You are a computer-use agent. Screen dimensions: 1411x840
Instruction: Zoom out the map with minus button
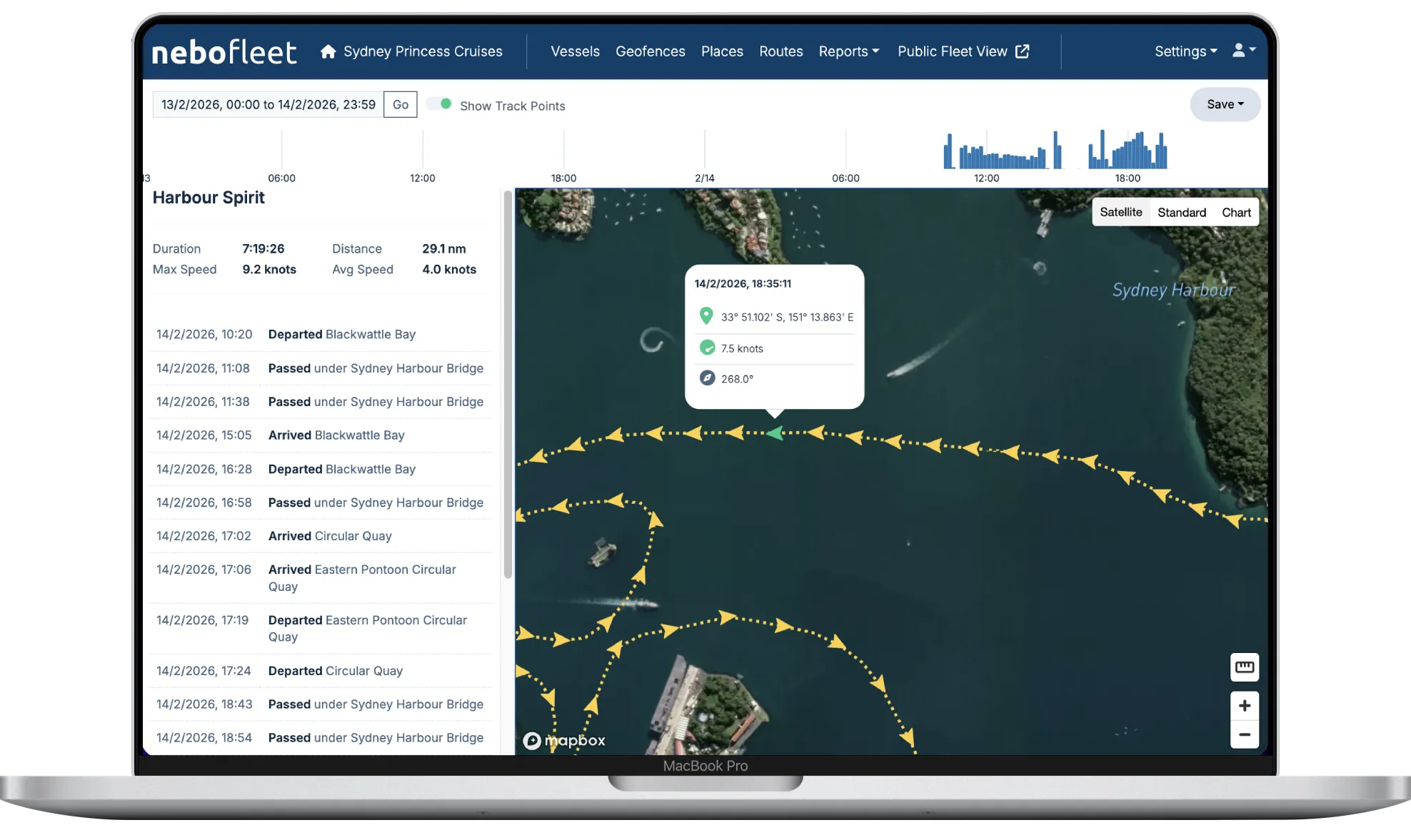coord(1244,734)
